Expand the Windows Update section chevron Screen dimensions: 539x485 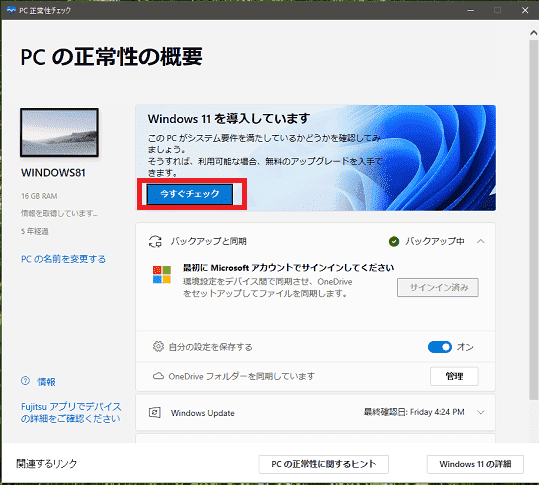pyautogui.click(x=481, y=412)
